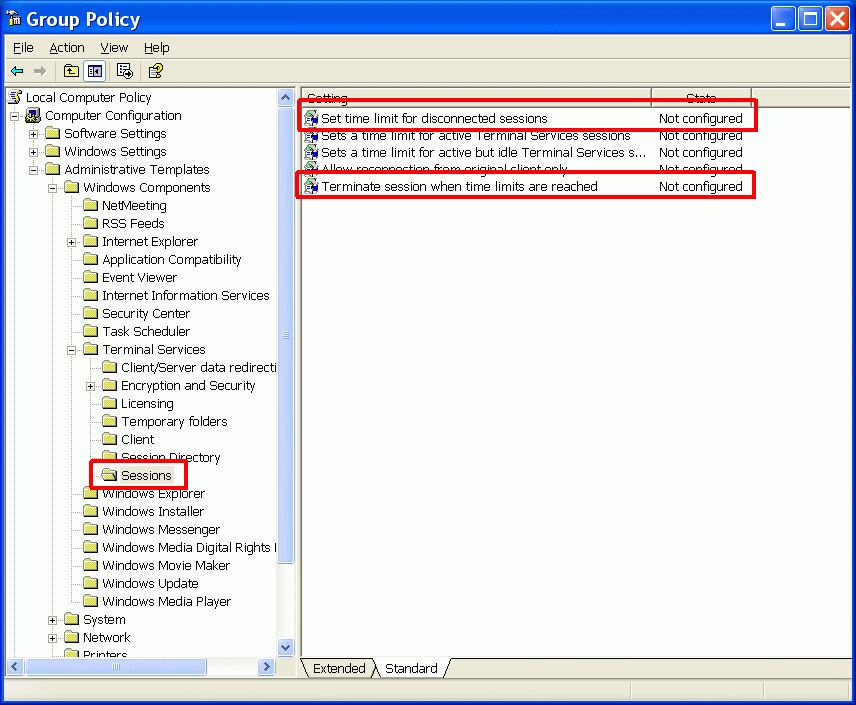Select Terminate session when time limits are reached
Image resolution: width=856 pixels, height=705 pixels.
(x=459, y=187)
